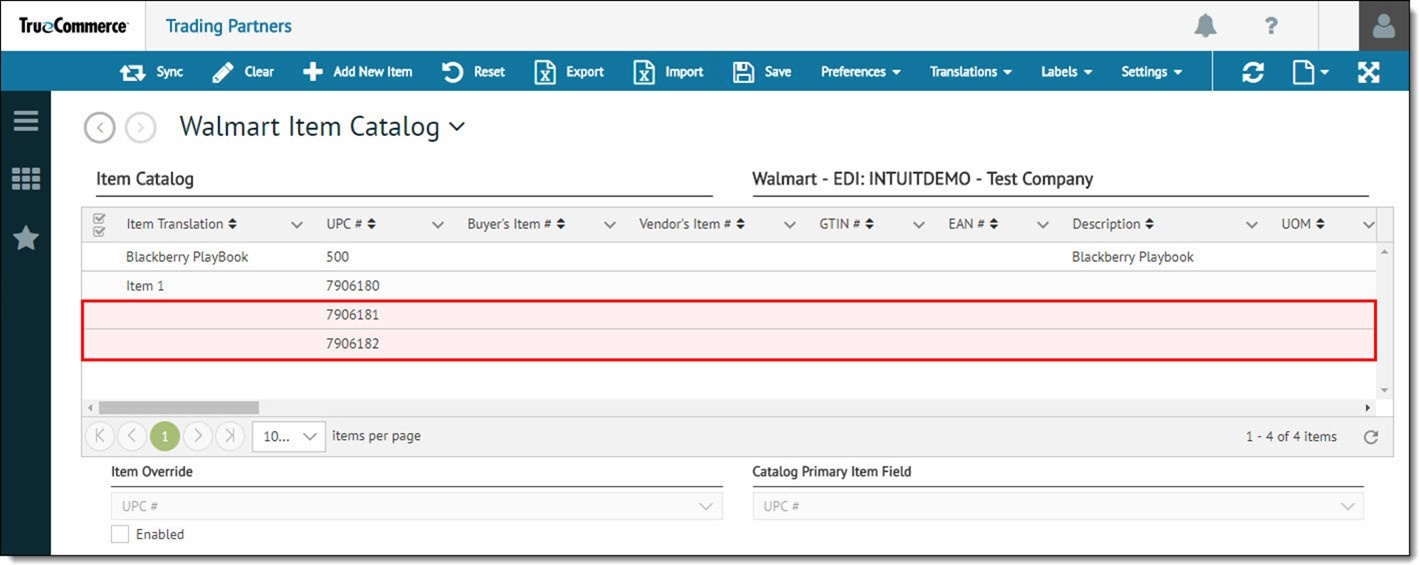Open the Preferences menu
Screen dimensions: 1419x565
(x=861, y=72)
